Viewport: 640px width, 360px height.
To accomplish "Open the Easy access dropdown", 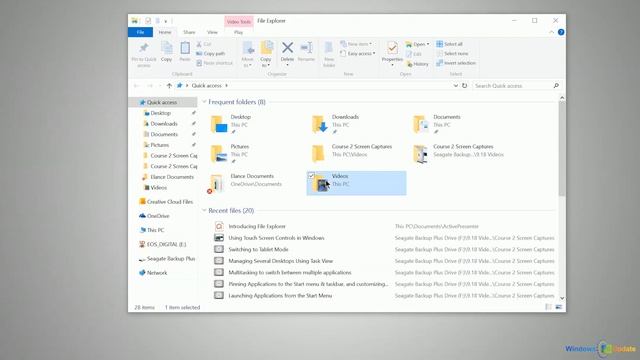I will click(358, 53).
